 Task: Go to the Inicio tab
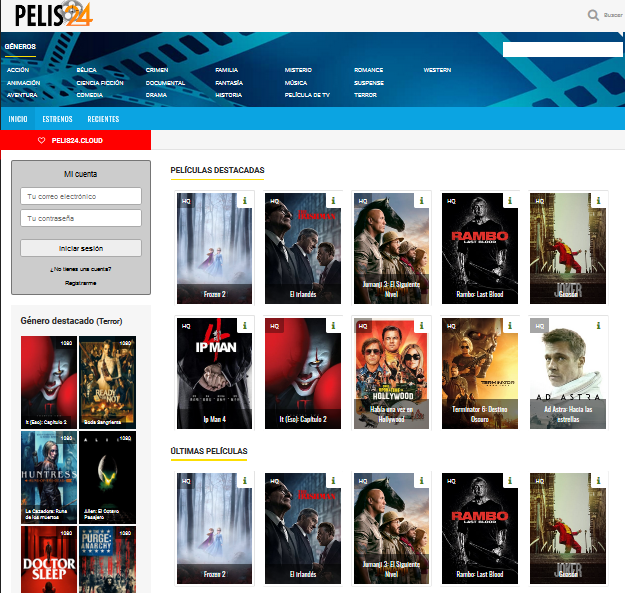coord(18,119)
